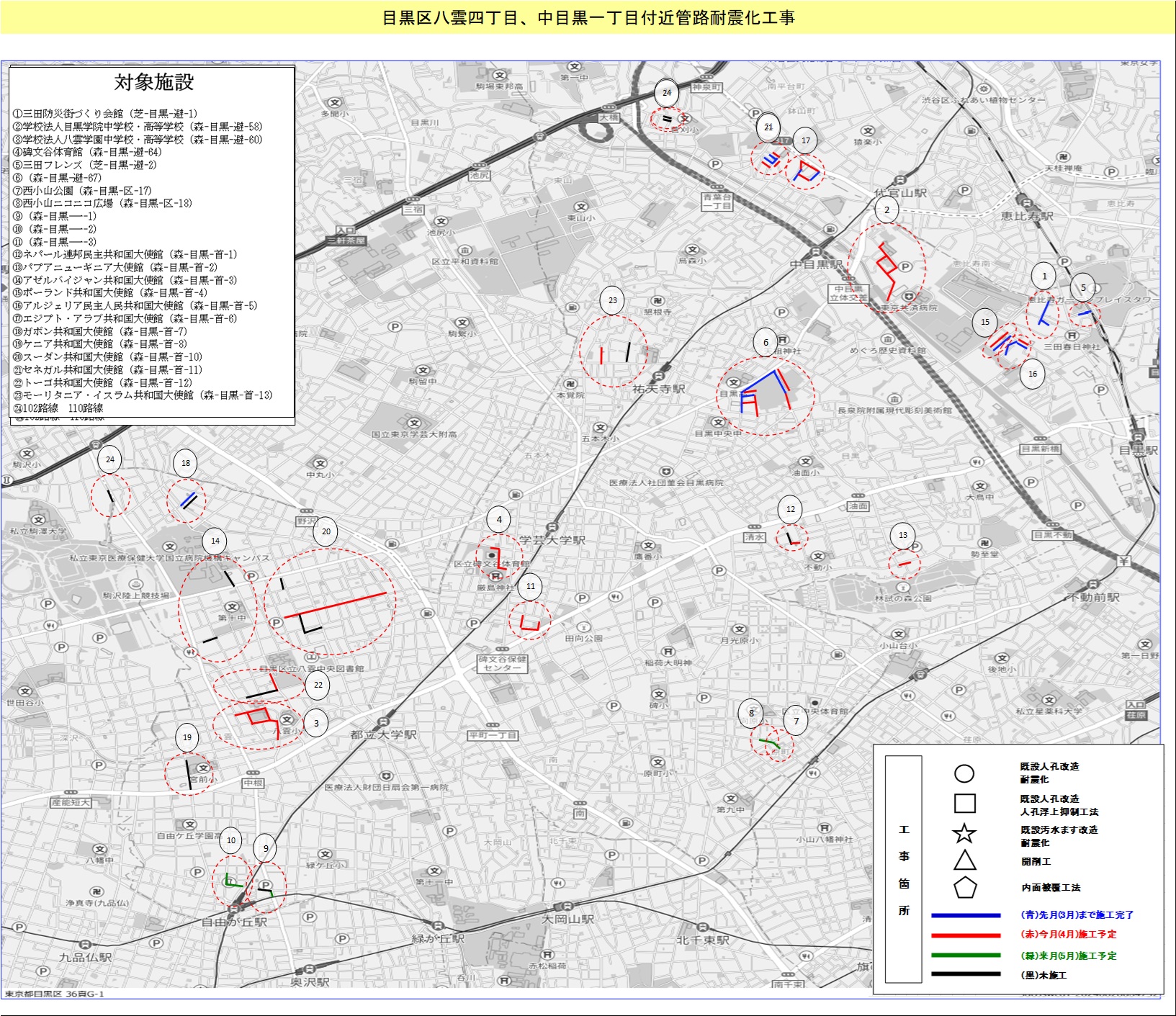
Task: Click list row ④碑文谷体育館
Action: [87, 152]
